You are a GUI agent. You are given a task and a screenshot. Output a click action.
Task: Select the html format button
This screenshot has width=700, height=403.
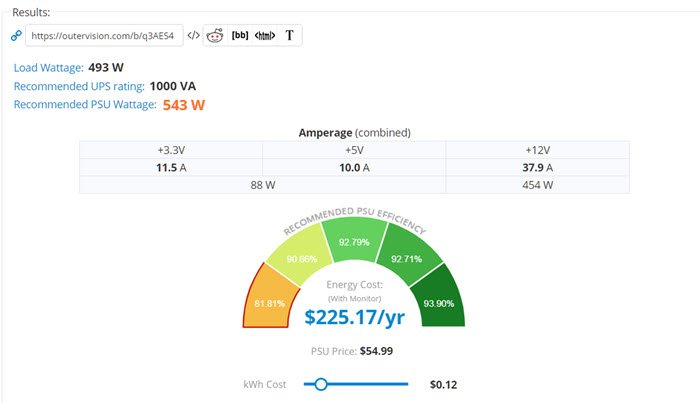point(265,36)
